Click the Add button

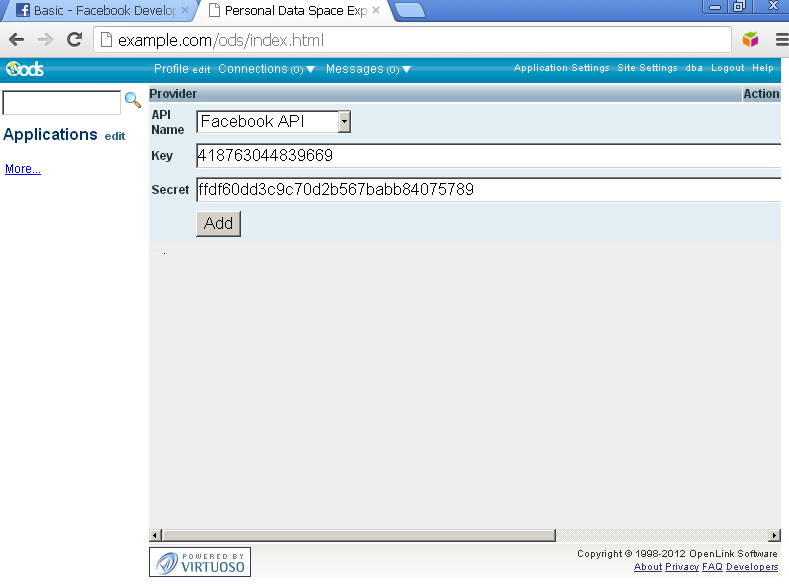[x=218, y=223]
